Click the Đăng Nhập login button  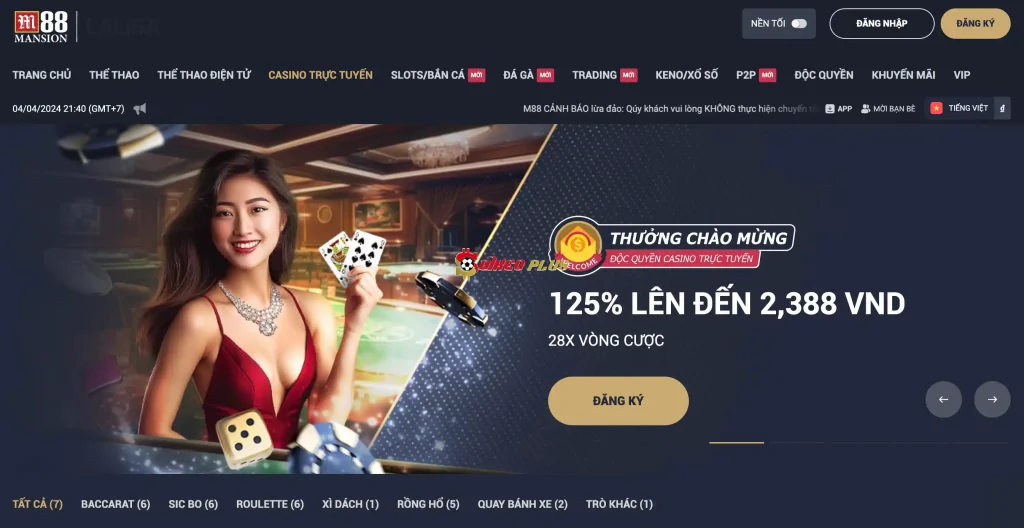pos(882,24)
